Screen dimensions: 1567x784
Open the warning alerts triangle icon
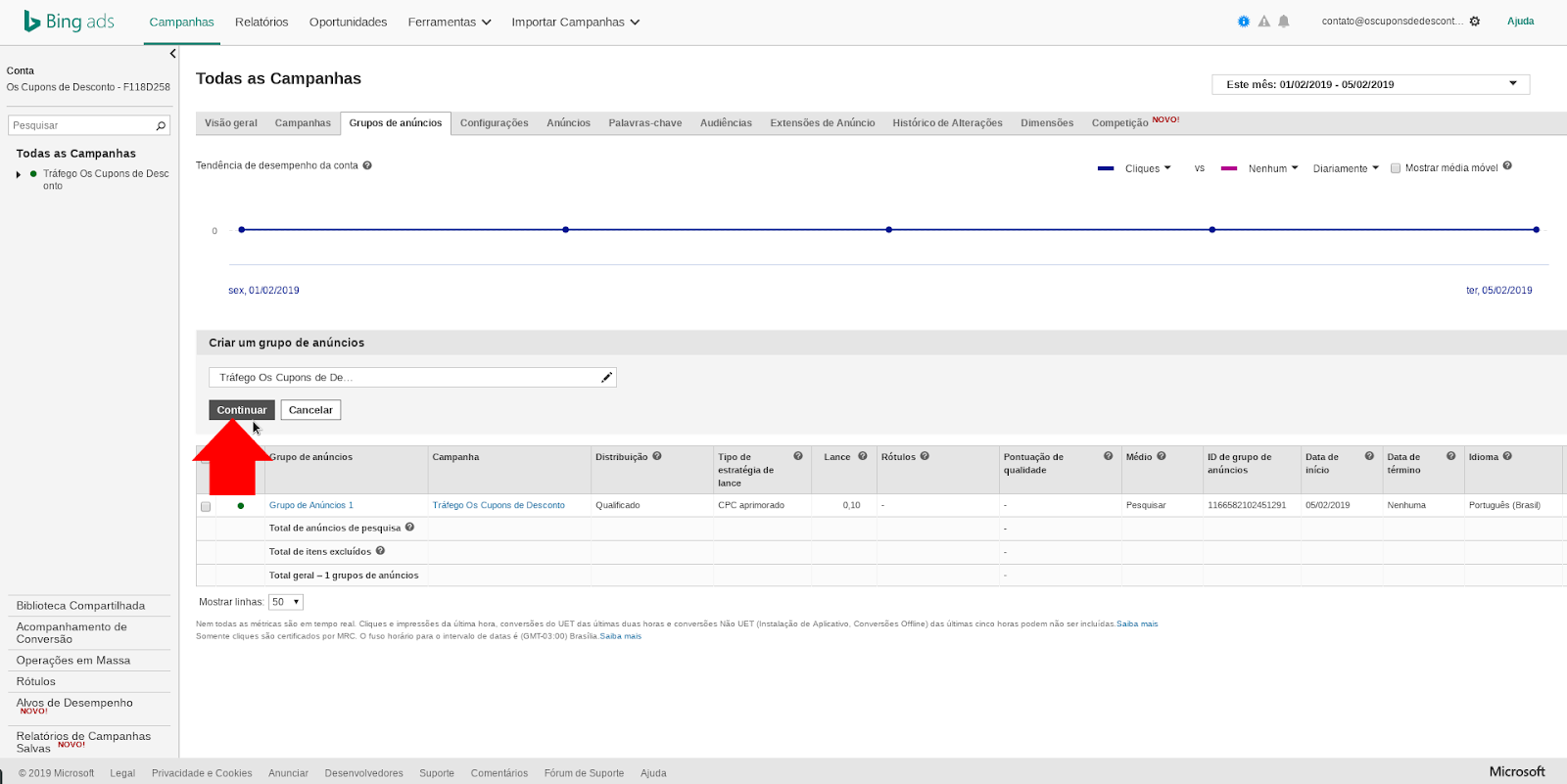tap(1264, 22)
